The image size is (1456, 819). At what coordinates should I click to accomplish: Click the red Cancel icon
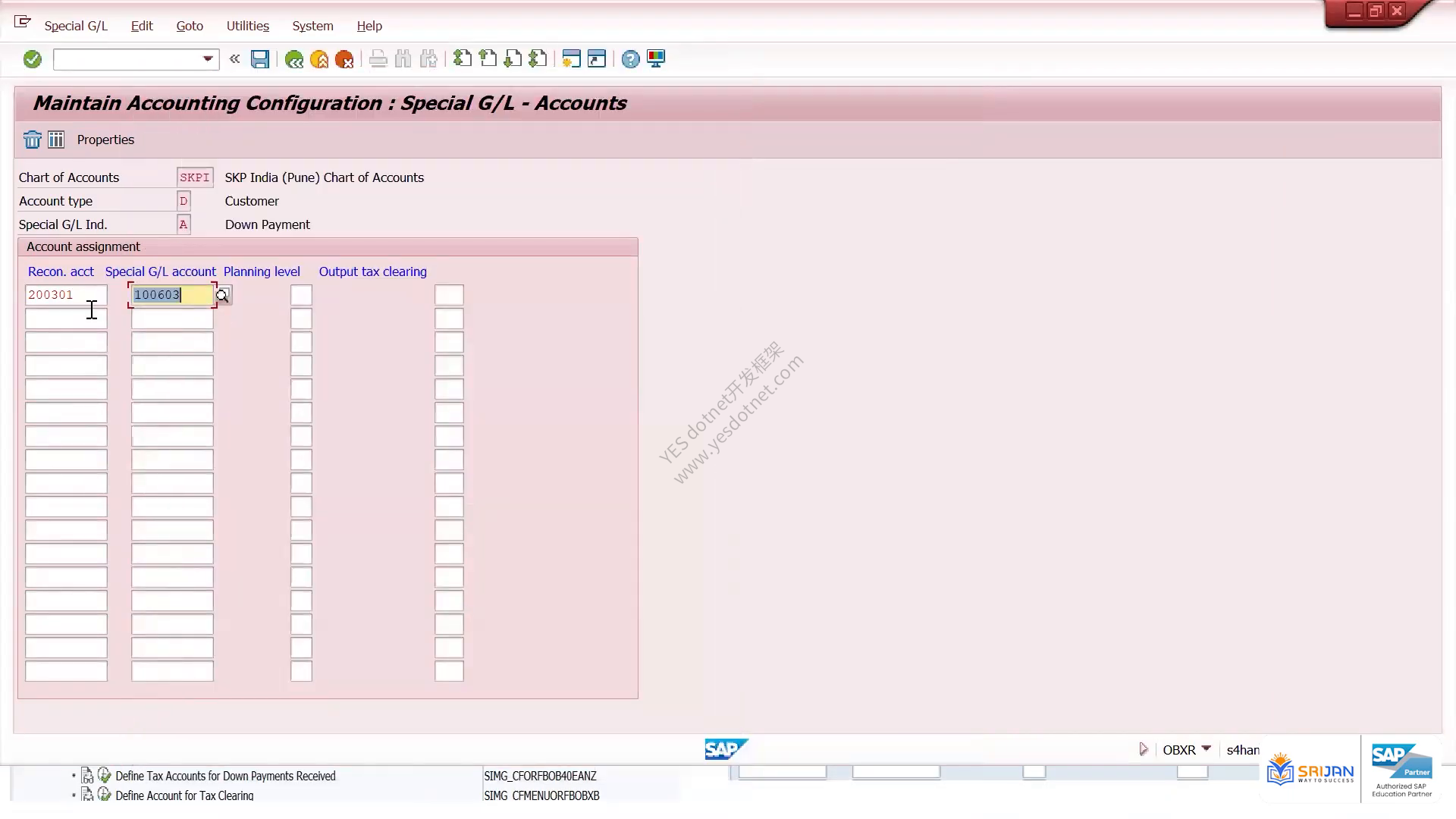344,59
